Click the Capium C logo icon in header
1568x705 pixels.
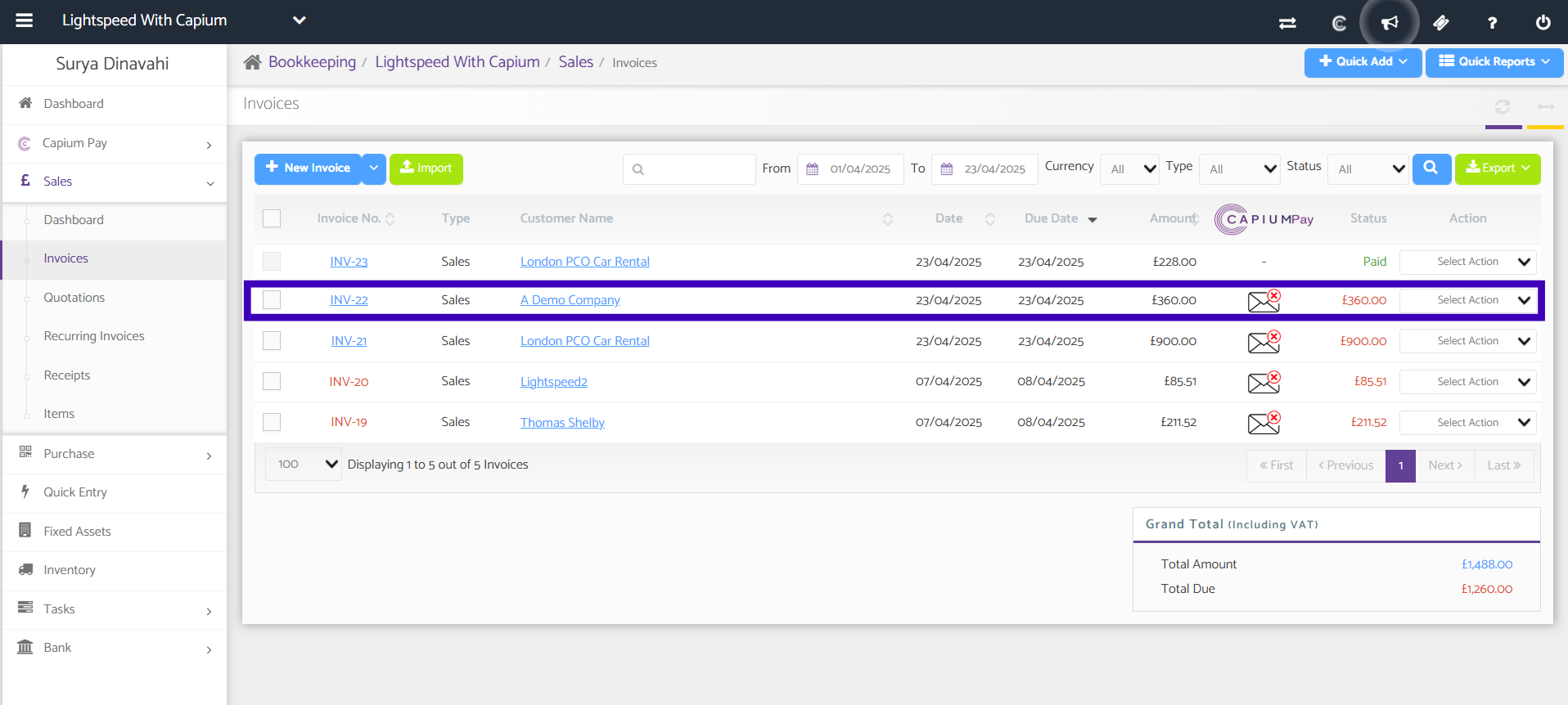tap(1339, 23)
